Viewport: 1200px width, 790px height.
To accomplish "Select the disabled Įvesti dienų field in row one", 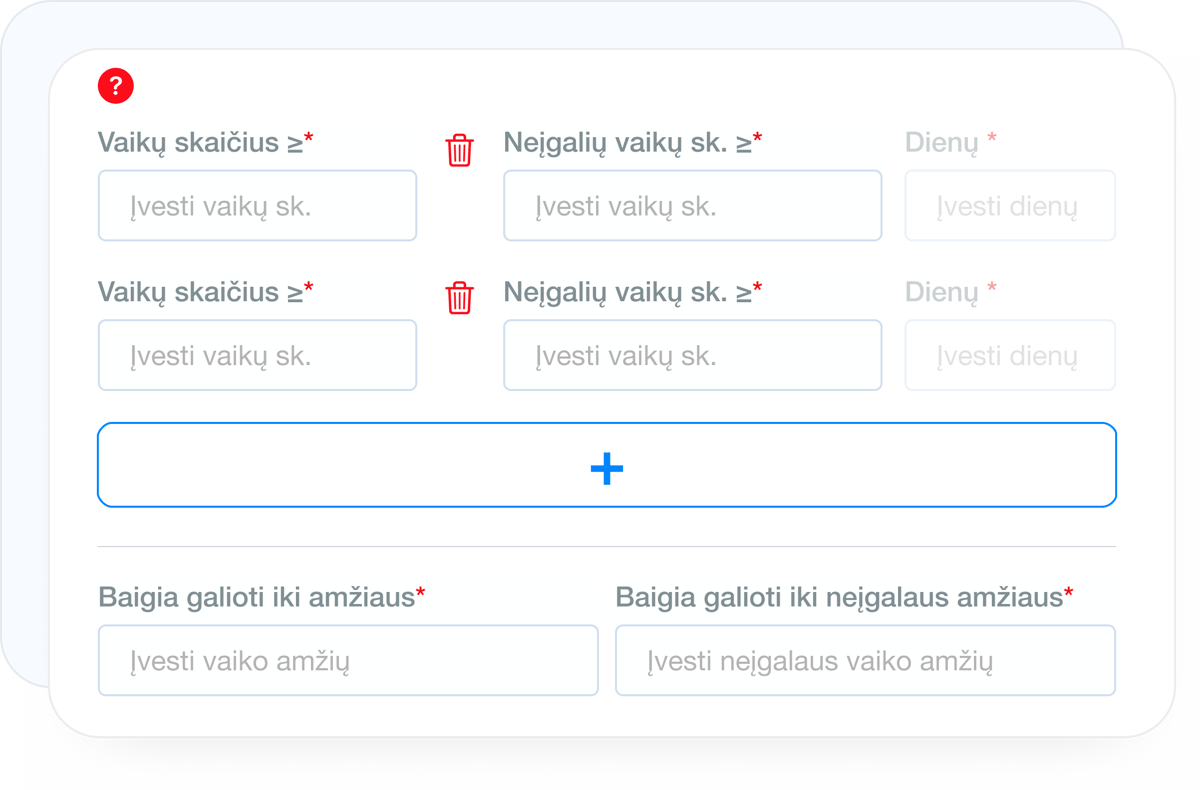I will pos(1009,205).
